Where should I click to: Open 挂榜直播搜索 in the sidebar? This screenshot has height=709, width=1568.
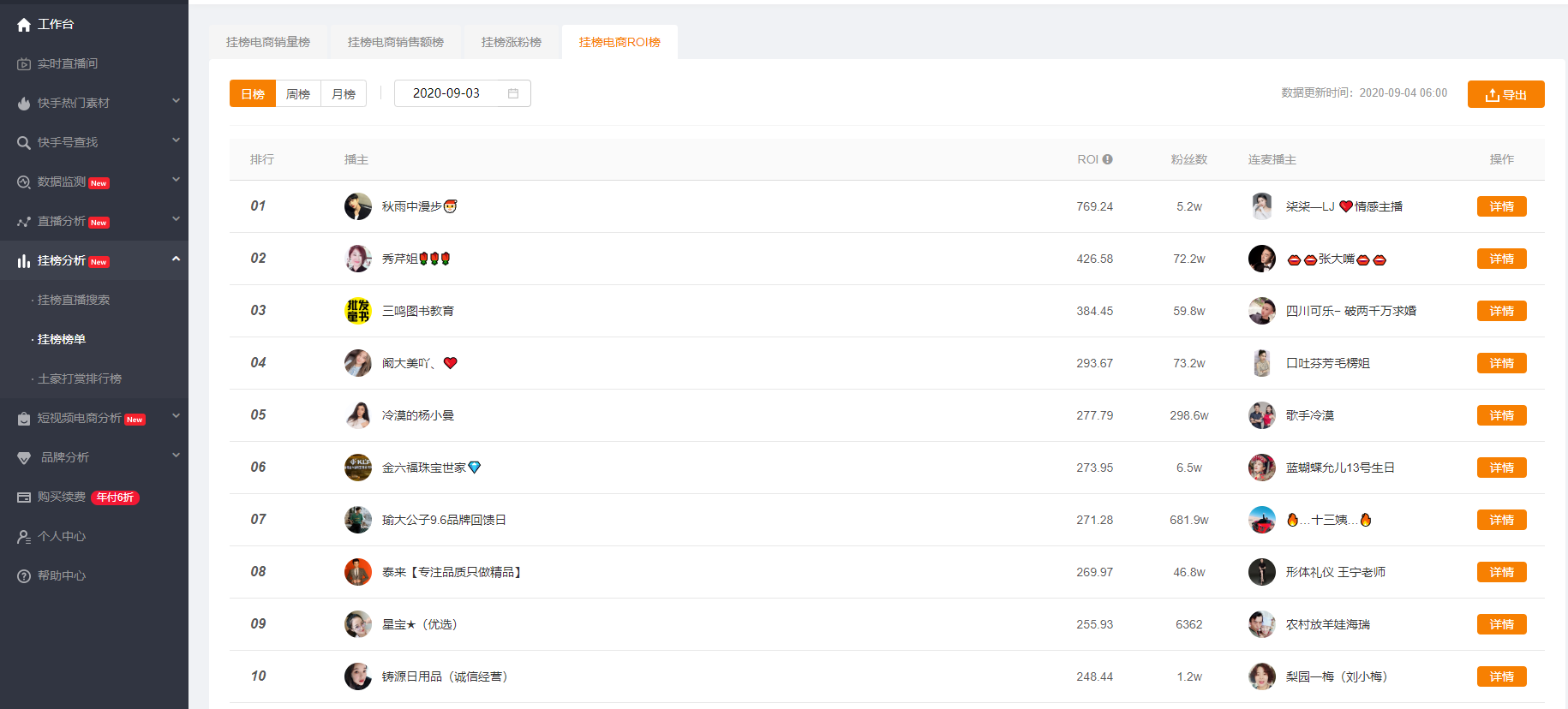pyautogui.click(x=74, y=301)
